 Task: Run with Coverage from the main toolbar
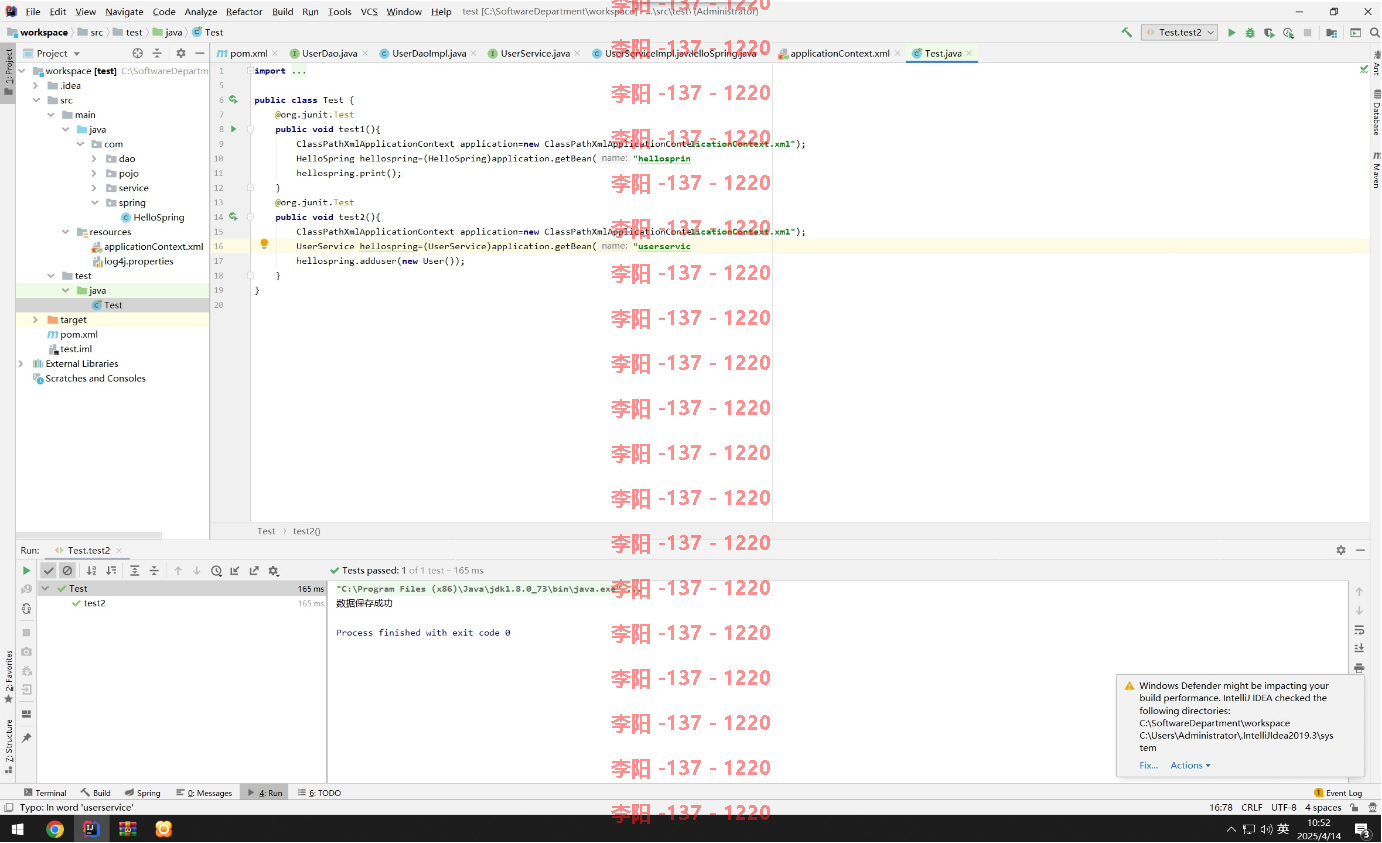(1269, 32)
